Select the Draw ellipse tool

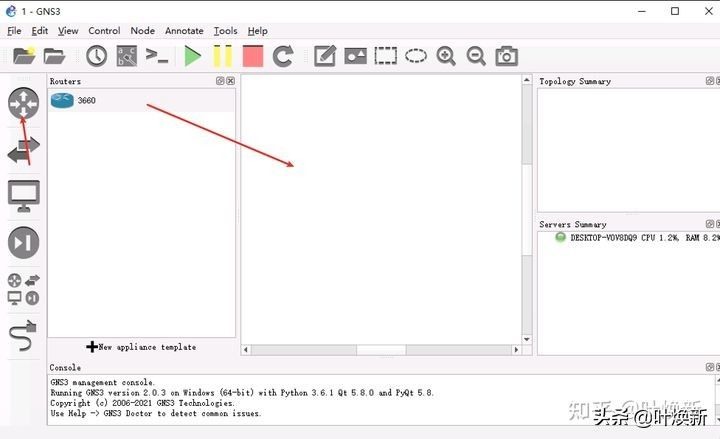[416, 56]
